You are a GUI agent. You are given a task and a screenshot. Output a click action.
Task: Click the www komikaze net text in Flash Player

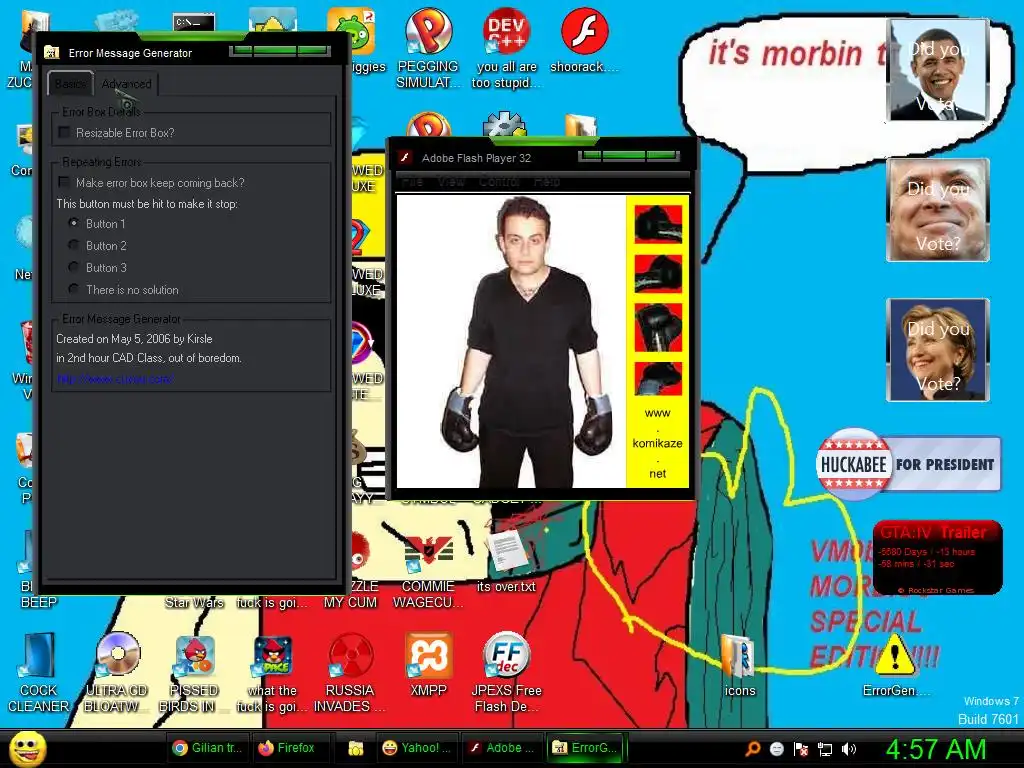click(658, 443)
